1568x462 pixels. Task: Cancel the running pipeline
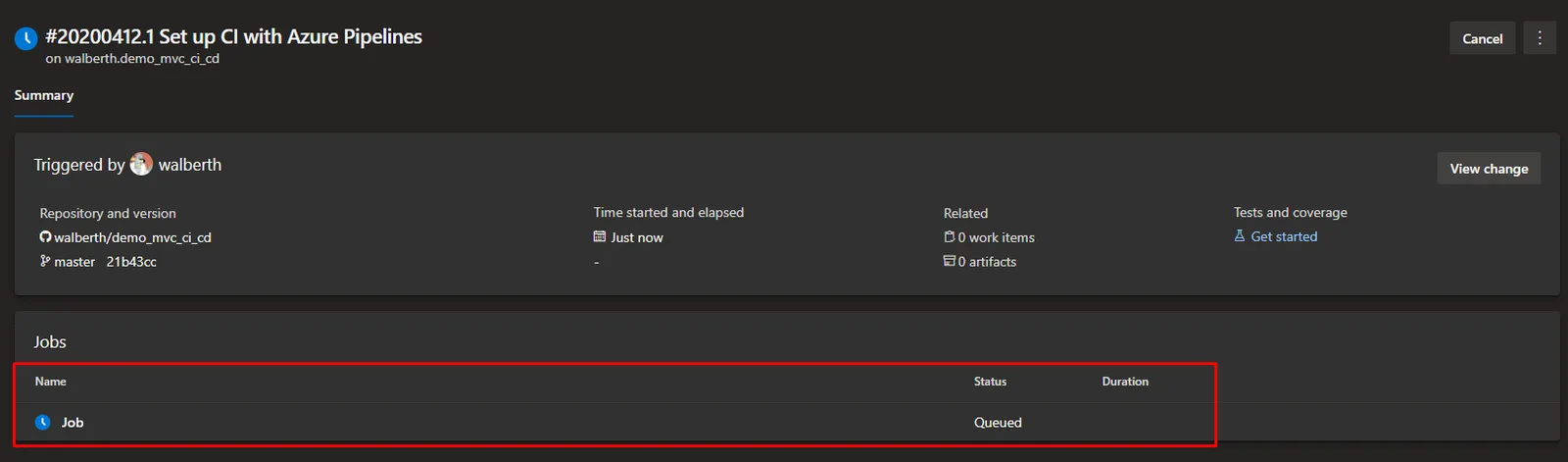point(1482,38)
